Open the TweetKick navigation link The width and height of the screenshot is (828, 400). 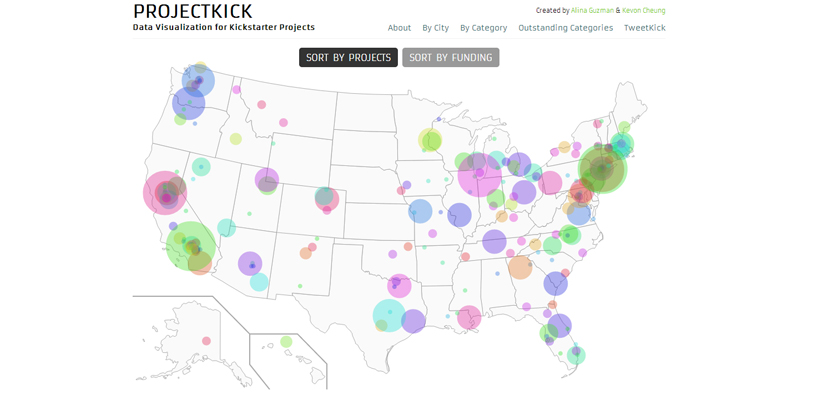[644, 28]
